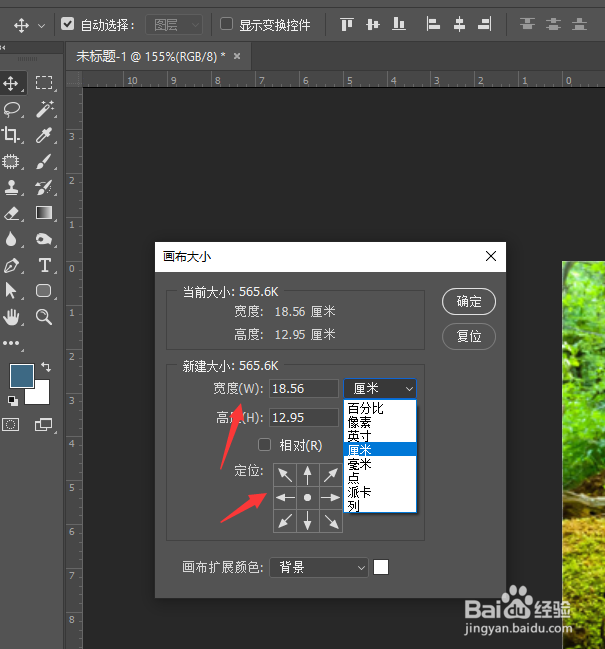
Task: Uncheck the 自动选择 checkbox
Action: tap(67, 24)
